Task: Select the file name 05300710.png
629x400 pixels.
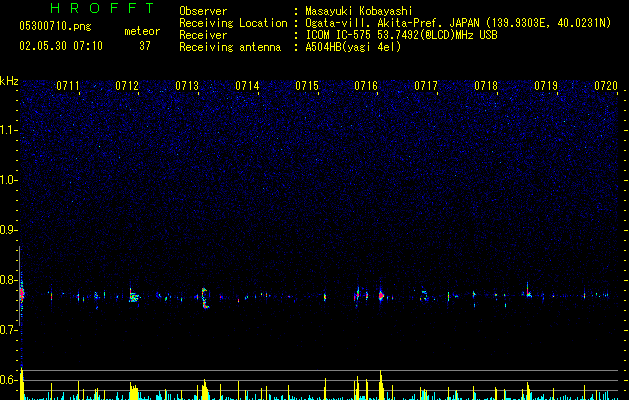Action: pos(55,27)
